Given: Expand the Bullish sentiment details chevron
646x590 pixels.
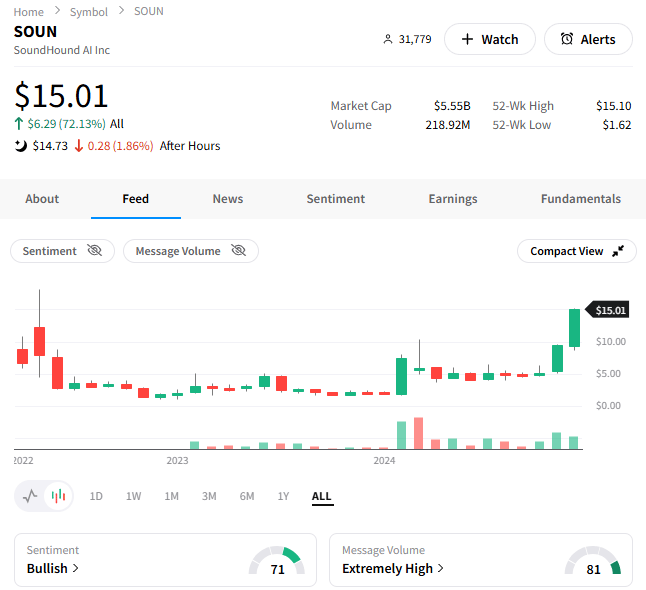Looking at the screenshot, I should click(76, 568).
